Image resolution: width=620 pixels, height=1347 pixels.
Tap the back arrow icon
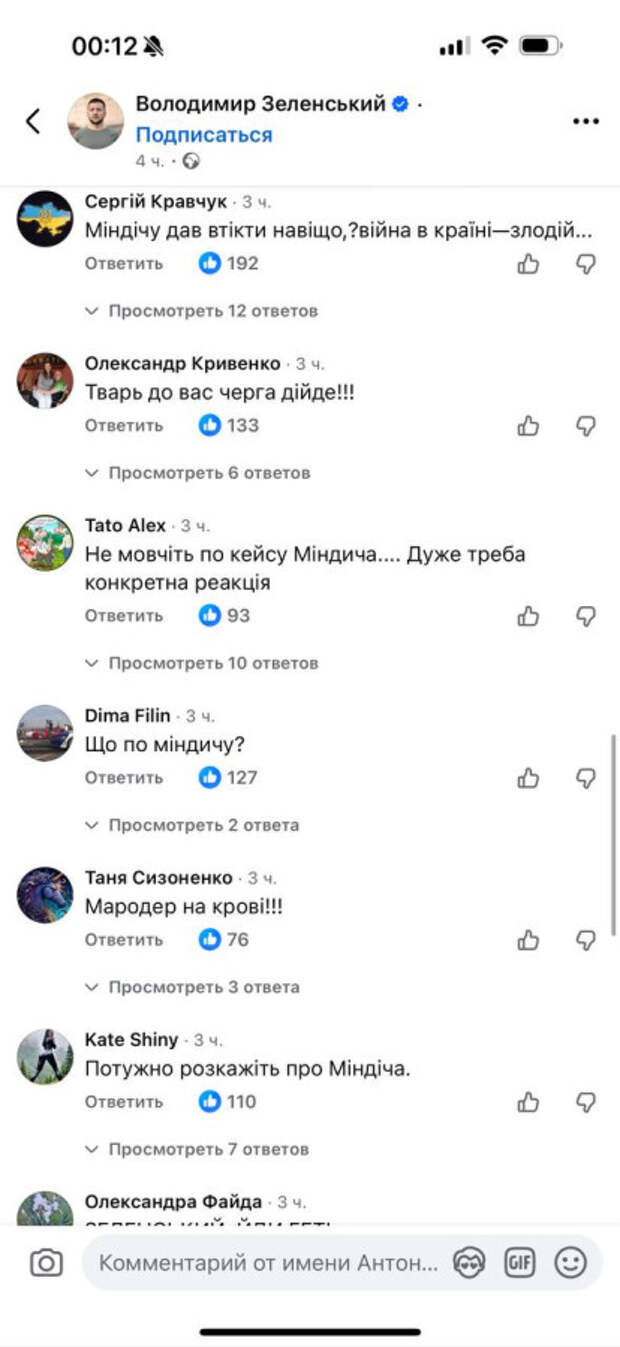(33, 121)
